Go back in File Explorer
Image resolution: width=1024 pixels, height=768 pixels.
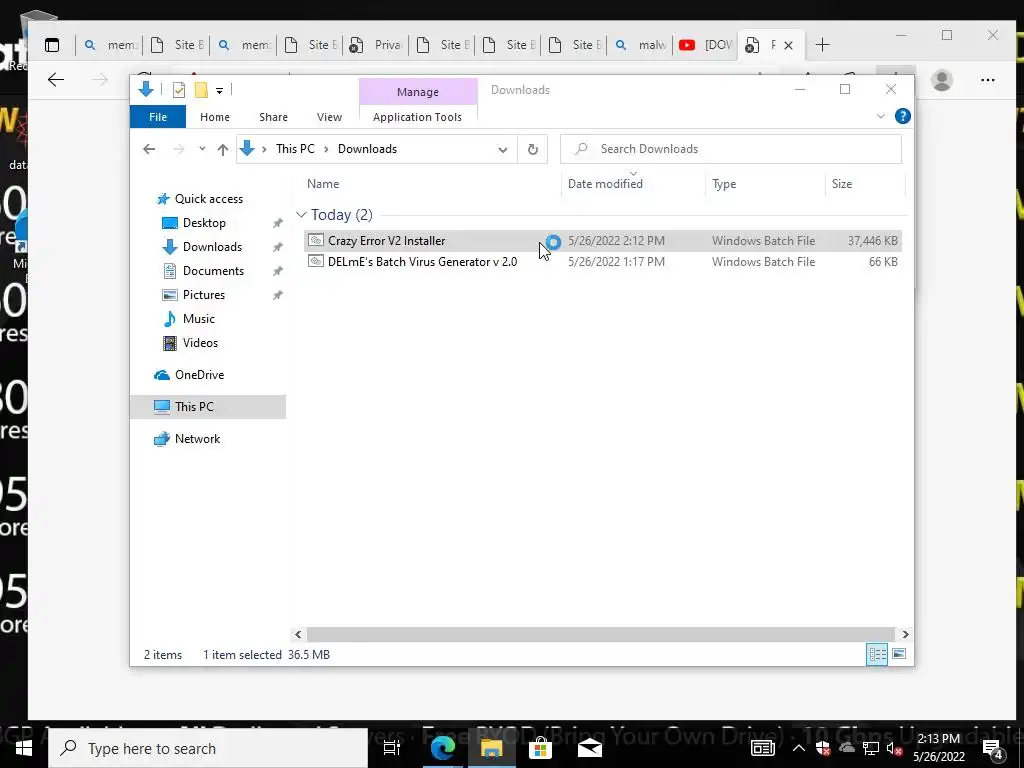pyautogui.click(x=149, y=149)
